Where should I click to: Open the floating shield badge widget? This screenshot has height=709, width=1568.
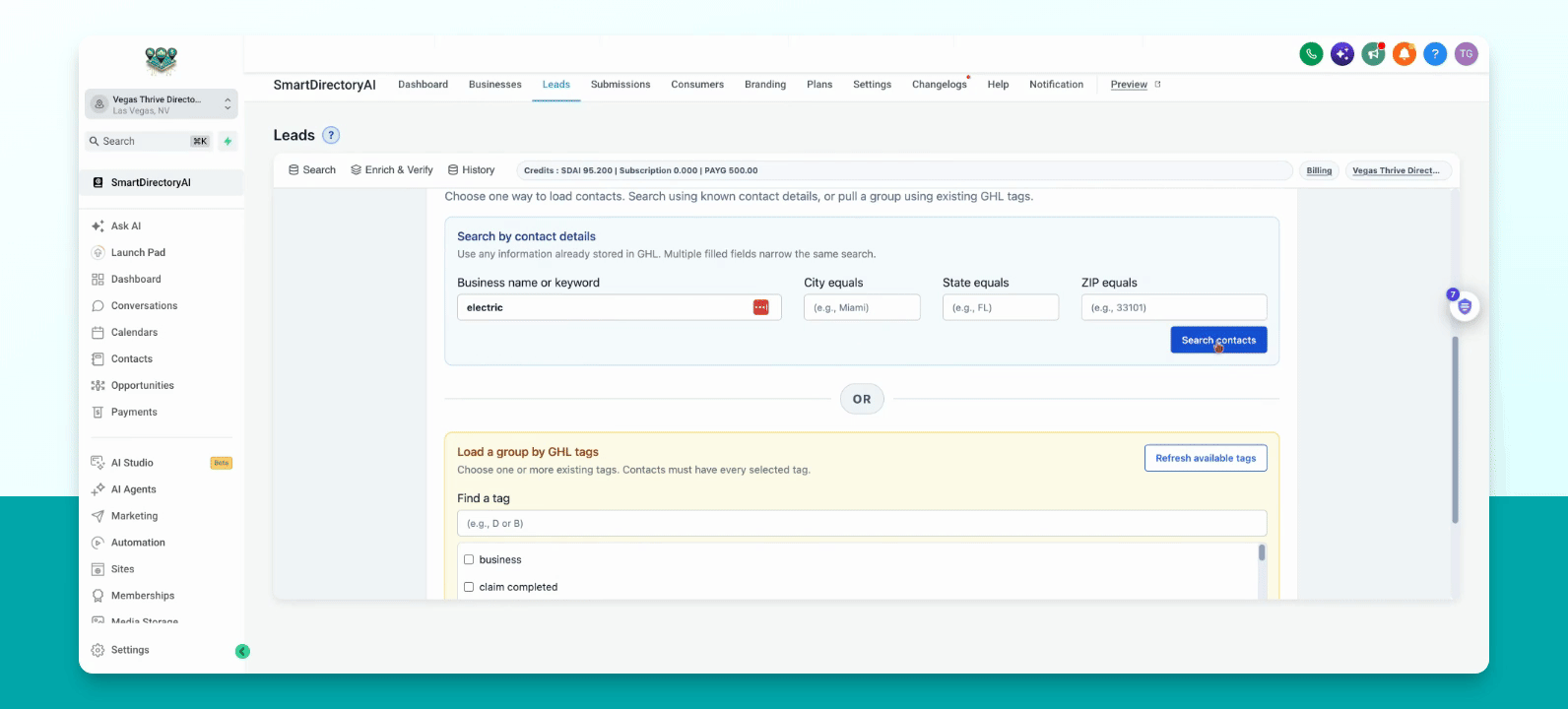[1465, 306]
